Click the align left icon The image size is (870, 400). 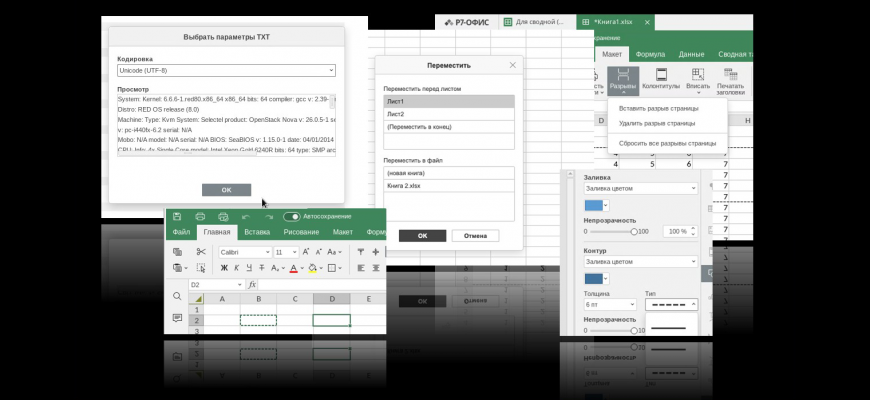[x=361, y=268]
